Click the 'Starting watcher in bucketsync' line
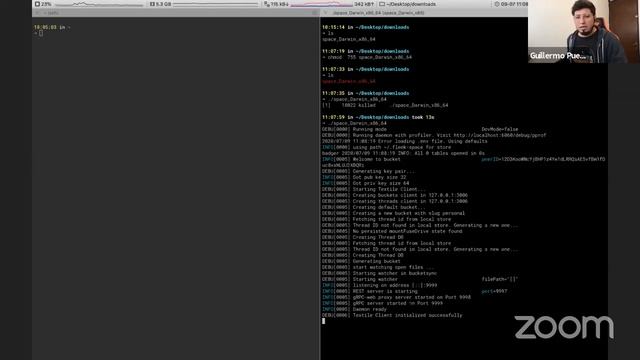 [379, 273]
